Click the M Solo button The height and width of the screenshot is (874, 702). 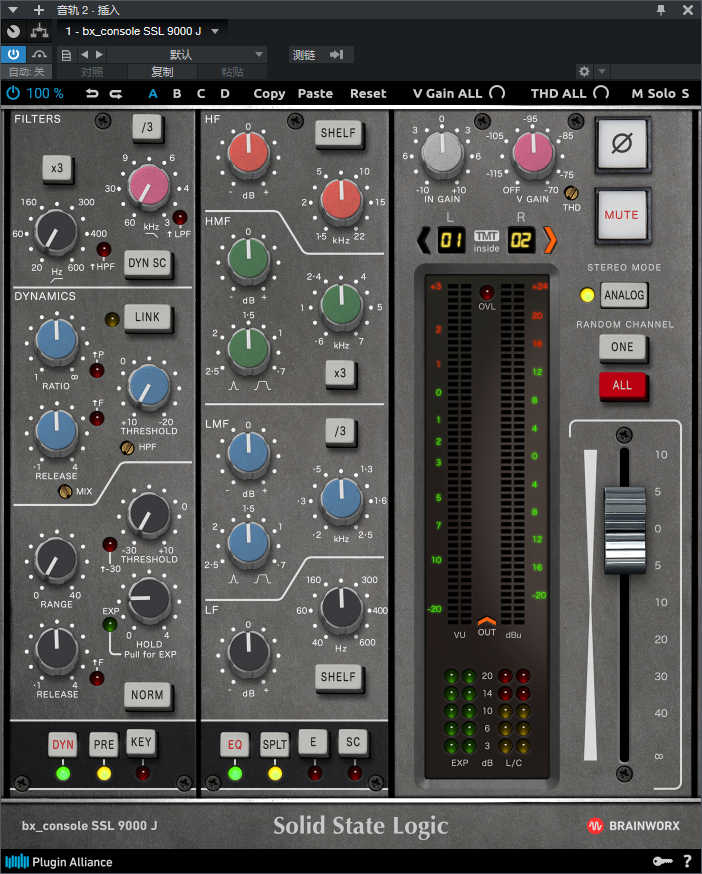click(653, 94)
